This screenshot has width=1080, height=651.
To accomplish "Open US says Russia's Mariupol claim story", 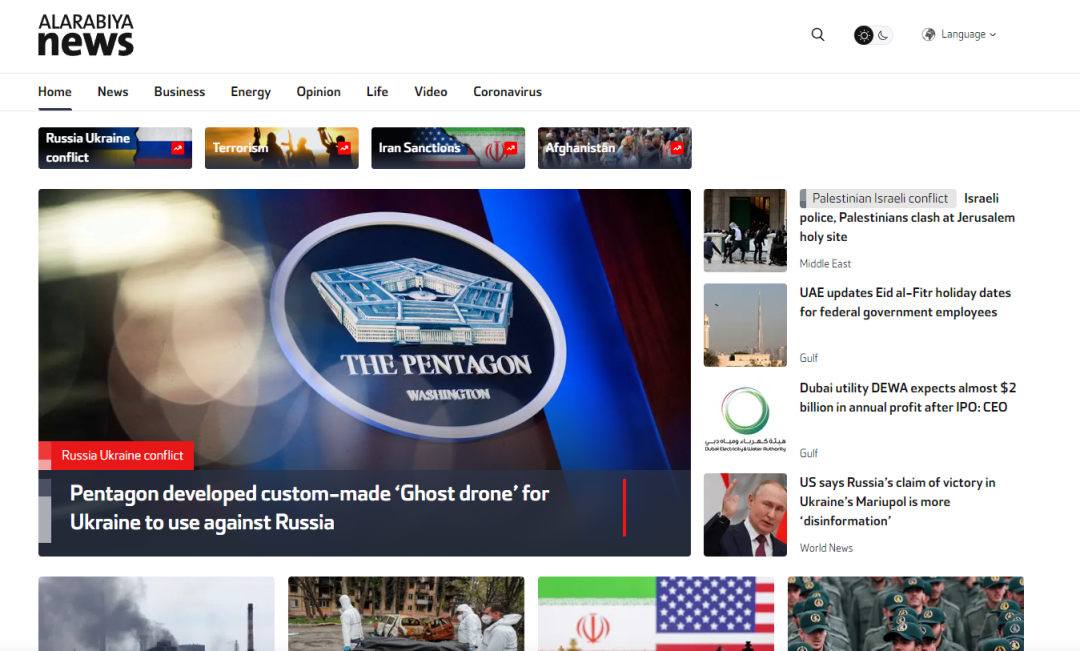I will [897, 502].
